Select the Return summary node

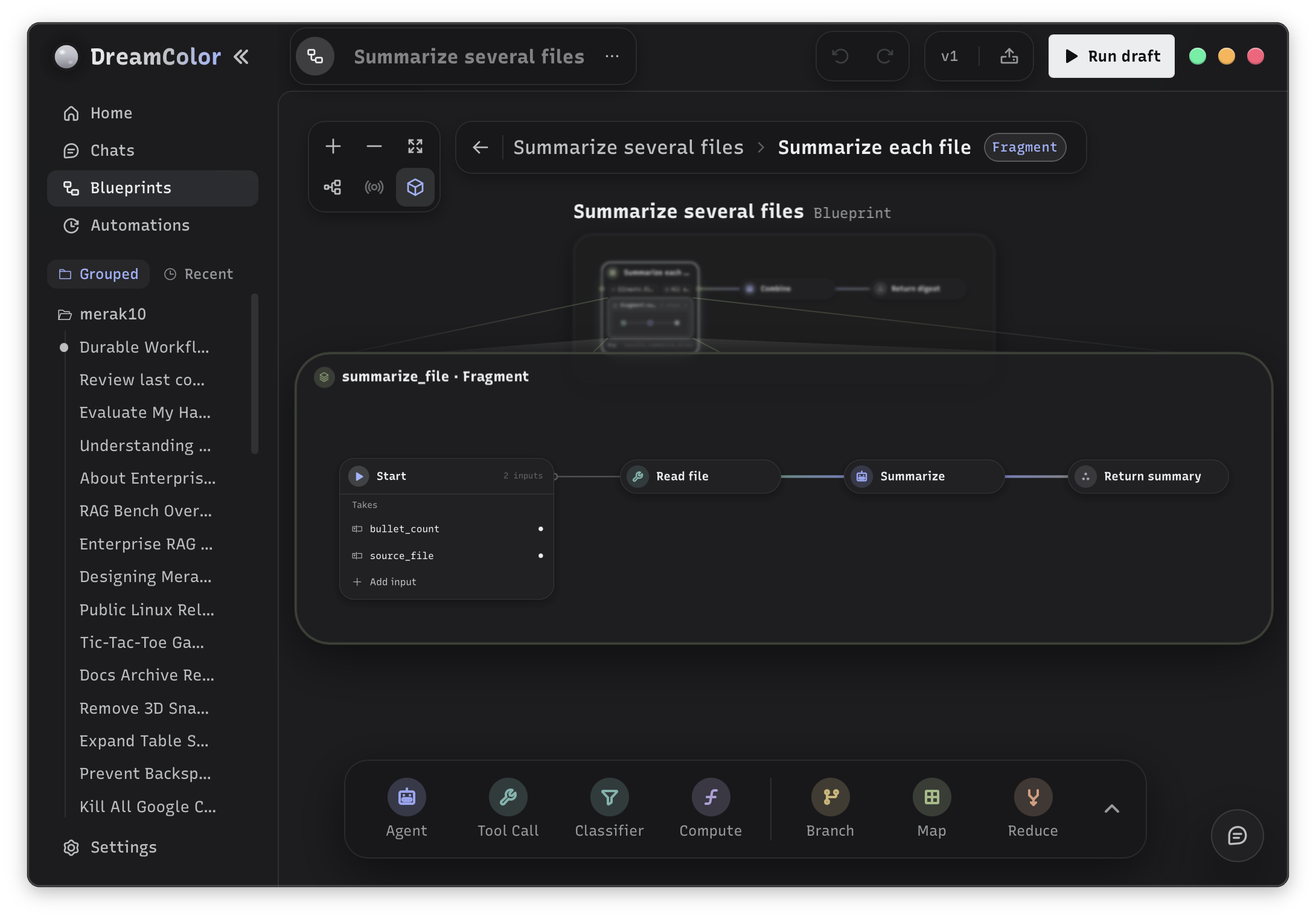[x=1148, y=476]
